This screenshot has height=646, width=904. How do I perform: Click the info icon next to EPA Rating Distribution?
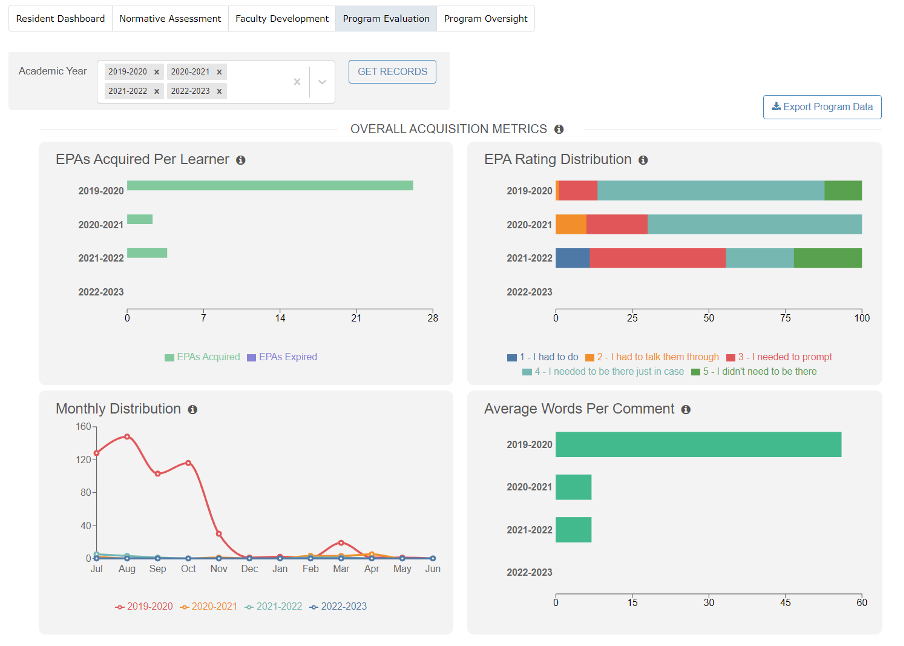642,159
